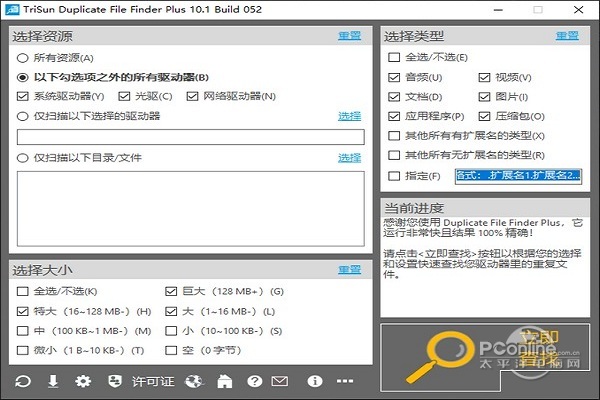The image size is (600, 400).
Task: Click the directories/files list box
Action: 191,209
